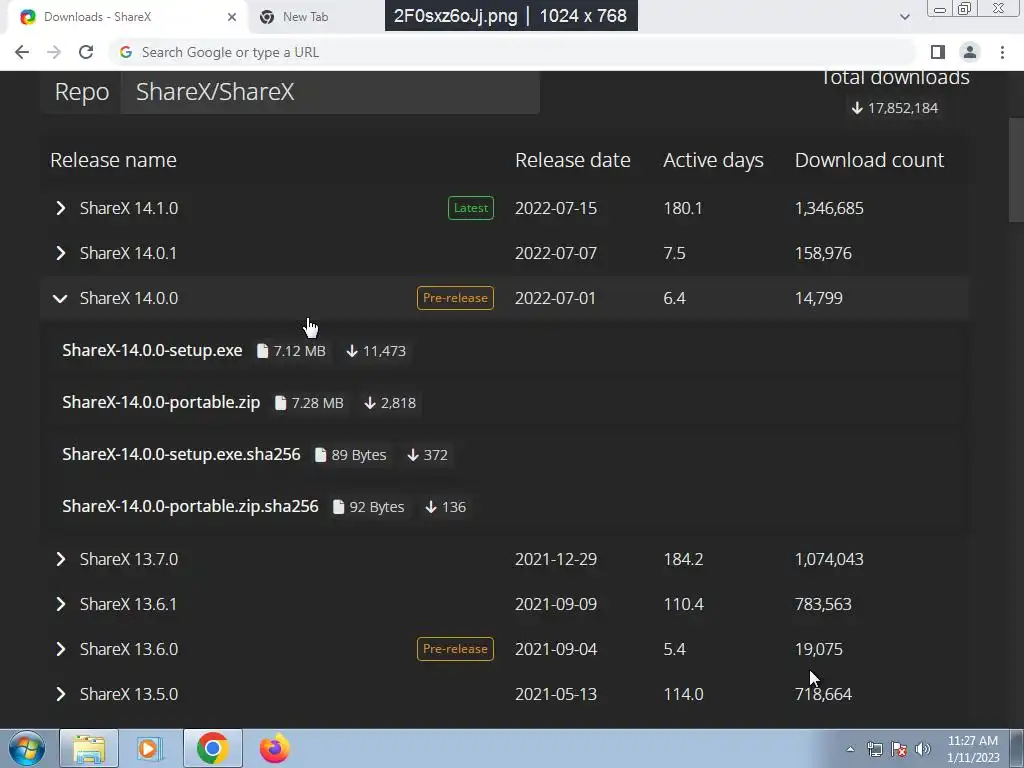Click the page vertical scrollbar thumb
The height and width of the screenshot is (768, 1024).
pyautogui.click(x=1016, y=170)
